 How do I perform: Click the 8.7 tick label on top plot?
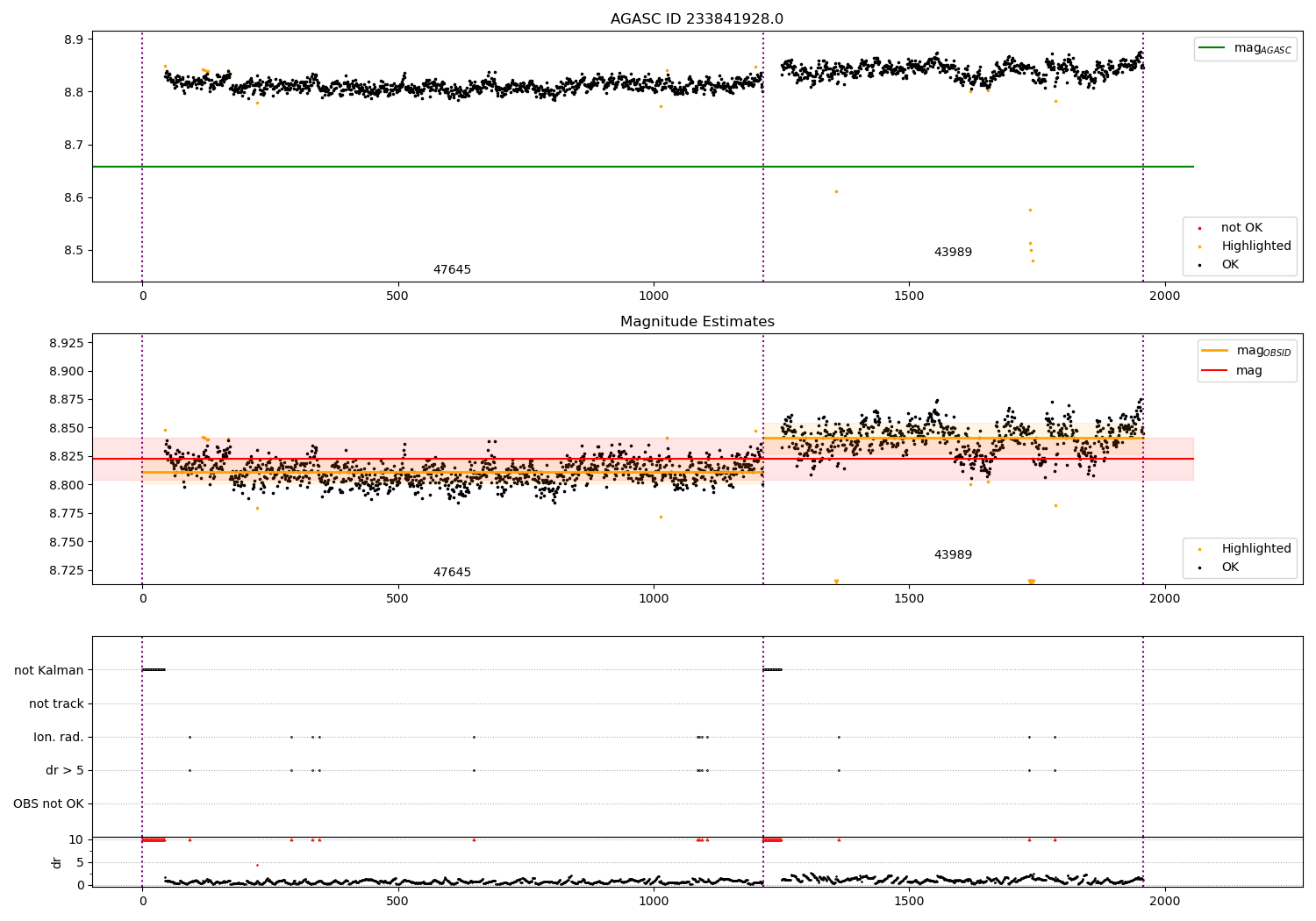74,145
